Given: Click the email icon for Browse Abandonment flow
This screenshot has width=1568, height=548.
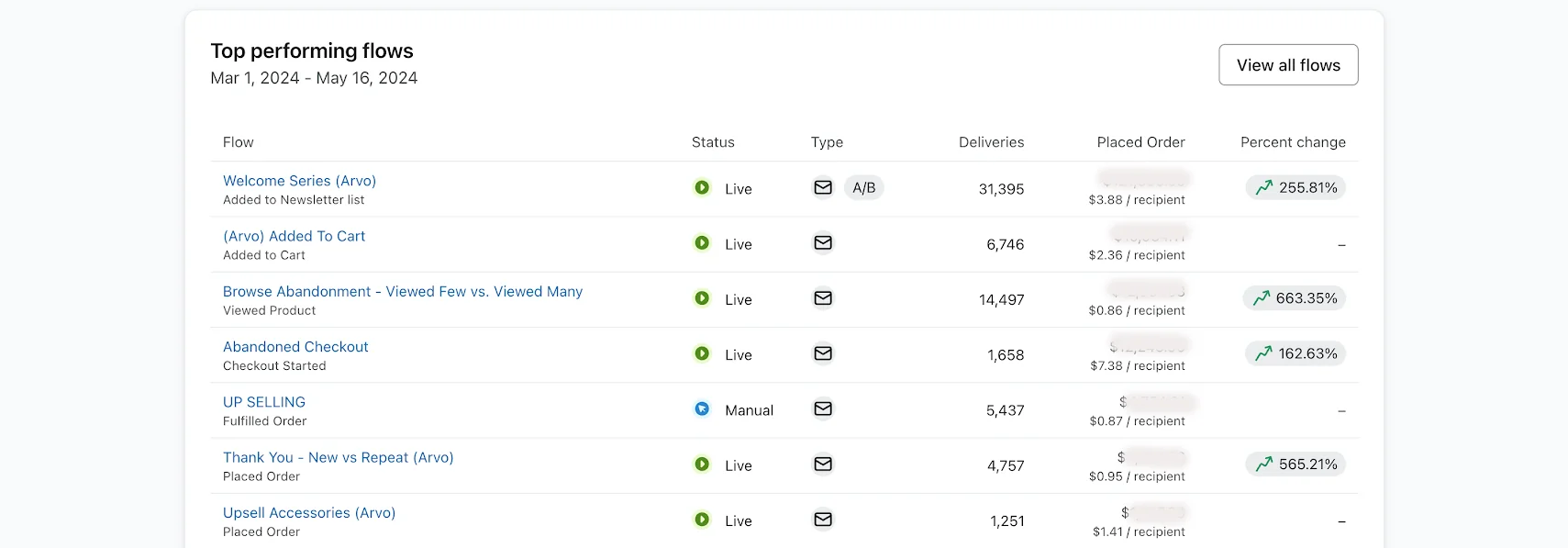Looking at the screenshot, I should coord(823,298).
